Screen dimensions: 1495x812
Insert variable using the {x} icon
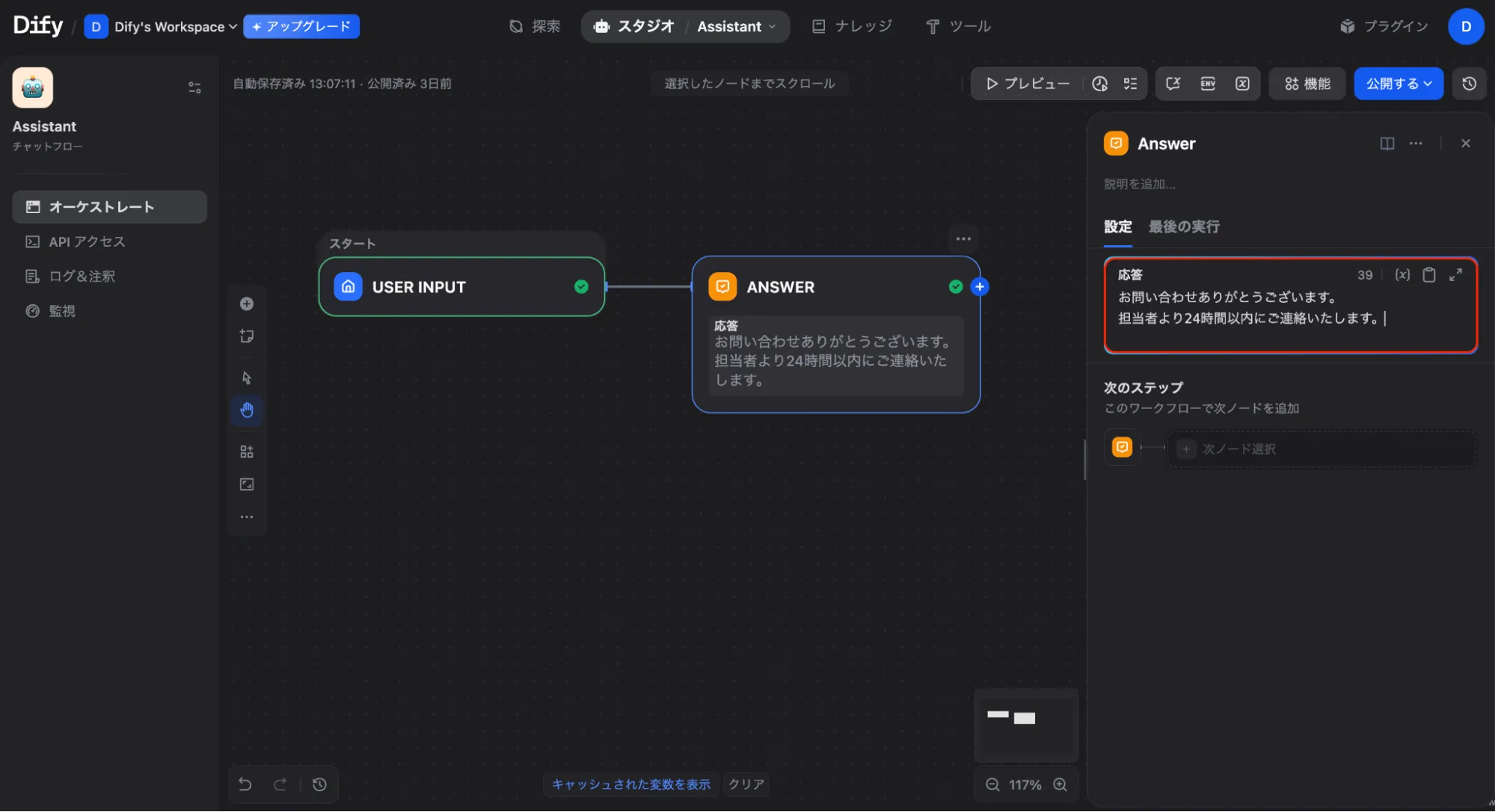pyautogui.click(x=1402, y=275)
